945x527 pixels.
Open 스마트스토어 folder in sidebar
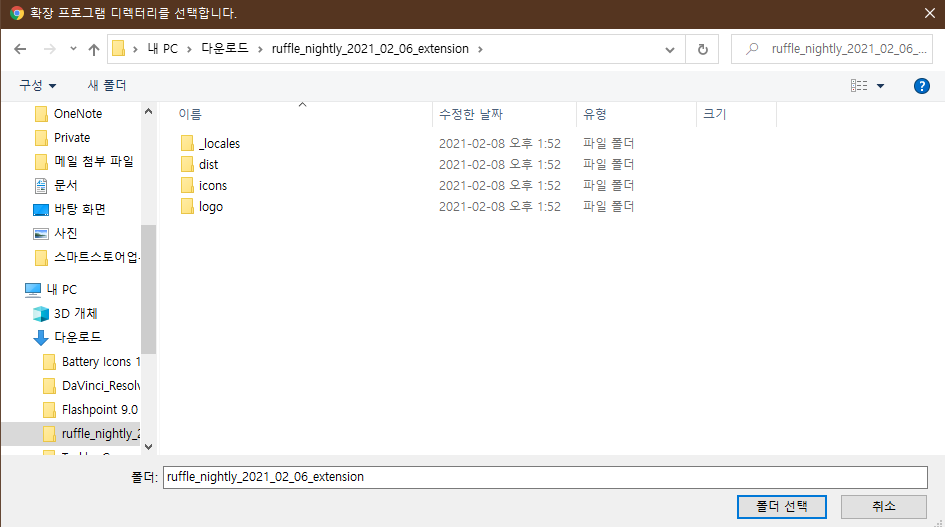coord(96,257)
